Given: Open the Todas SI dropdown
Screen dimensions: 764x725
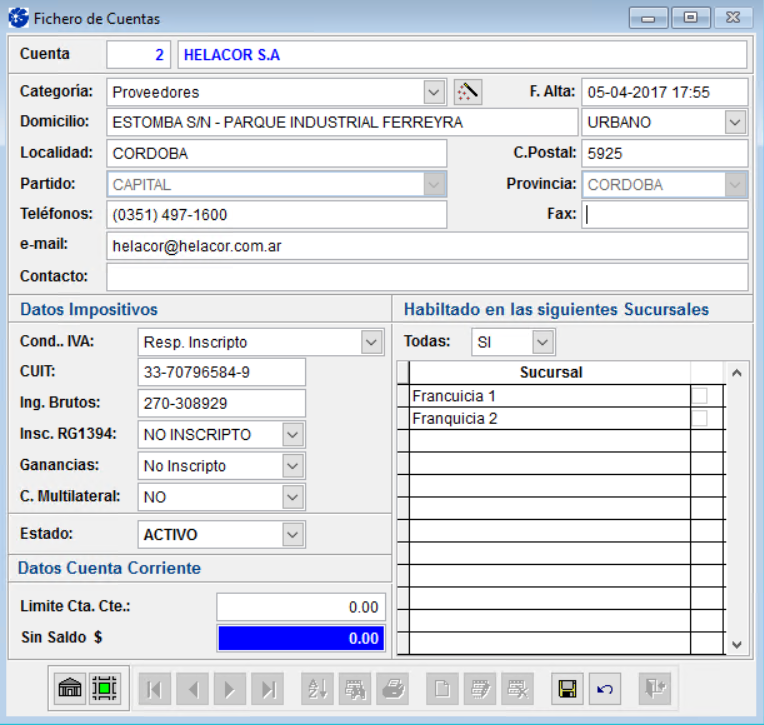Looking at the screenshot, I should point(543,342).
